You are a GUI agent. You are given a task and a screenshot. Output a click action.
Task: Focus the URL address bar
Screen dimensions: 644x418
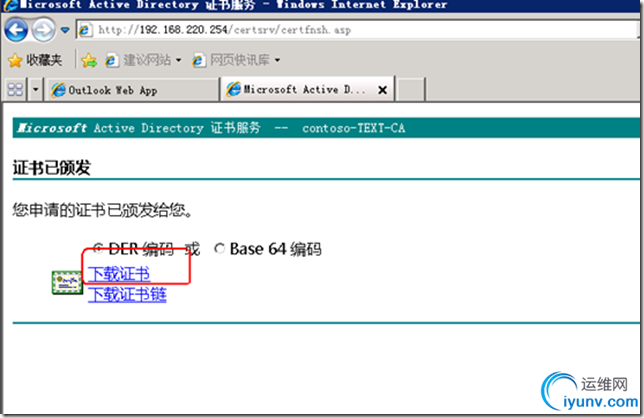coord(357,30)
